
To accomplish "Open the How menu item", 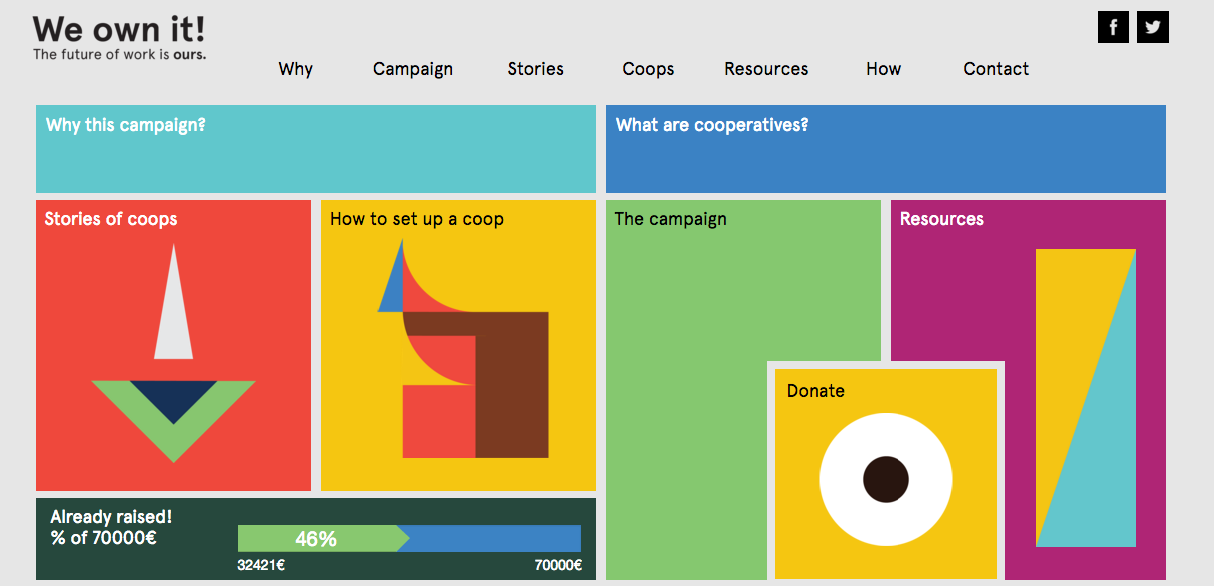I will coord(884,69).
